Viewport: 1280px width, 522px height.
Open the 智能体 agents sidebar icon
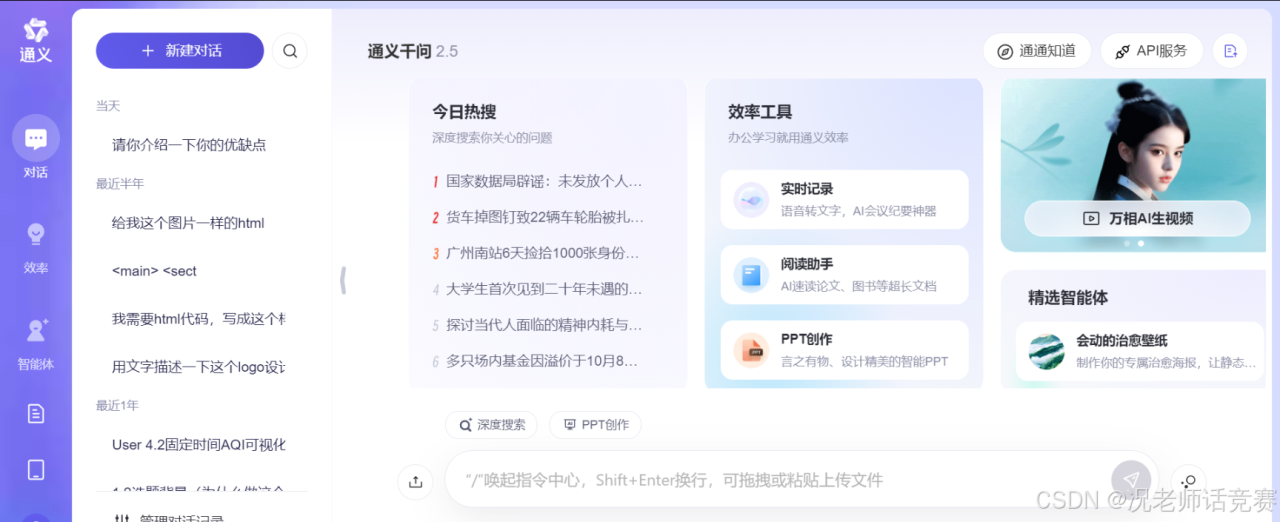[36, 332]
